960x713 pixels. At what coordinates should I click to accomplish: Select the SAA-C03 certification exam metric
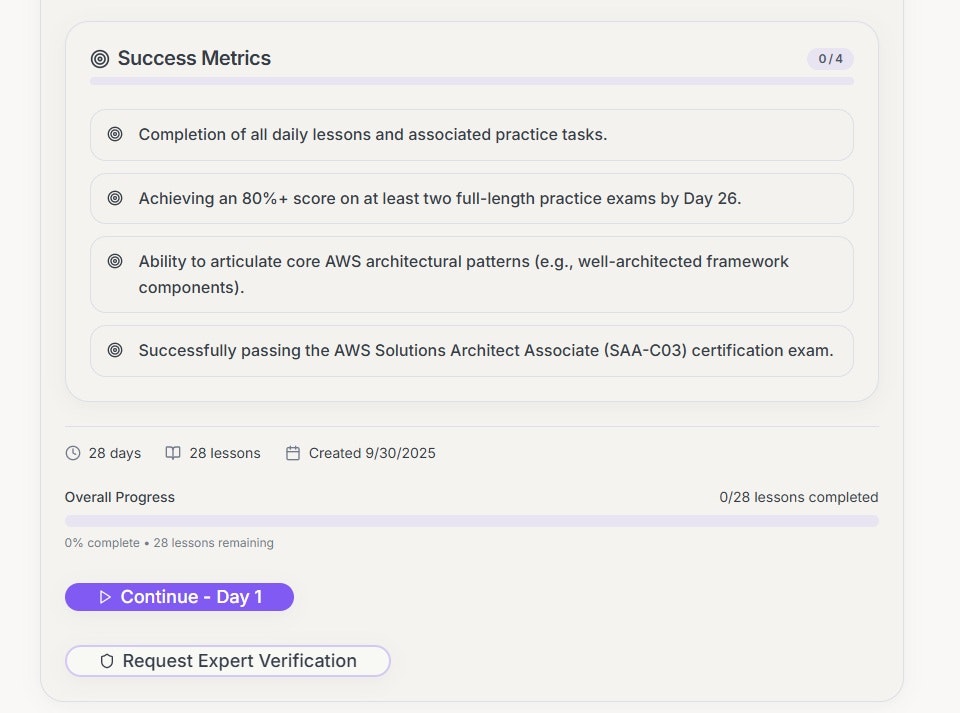point(471,351)
